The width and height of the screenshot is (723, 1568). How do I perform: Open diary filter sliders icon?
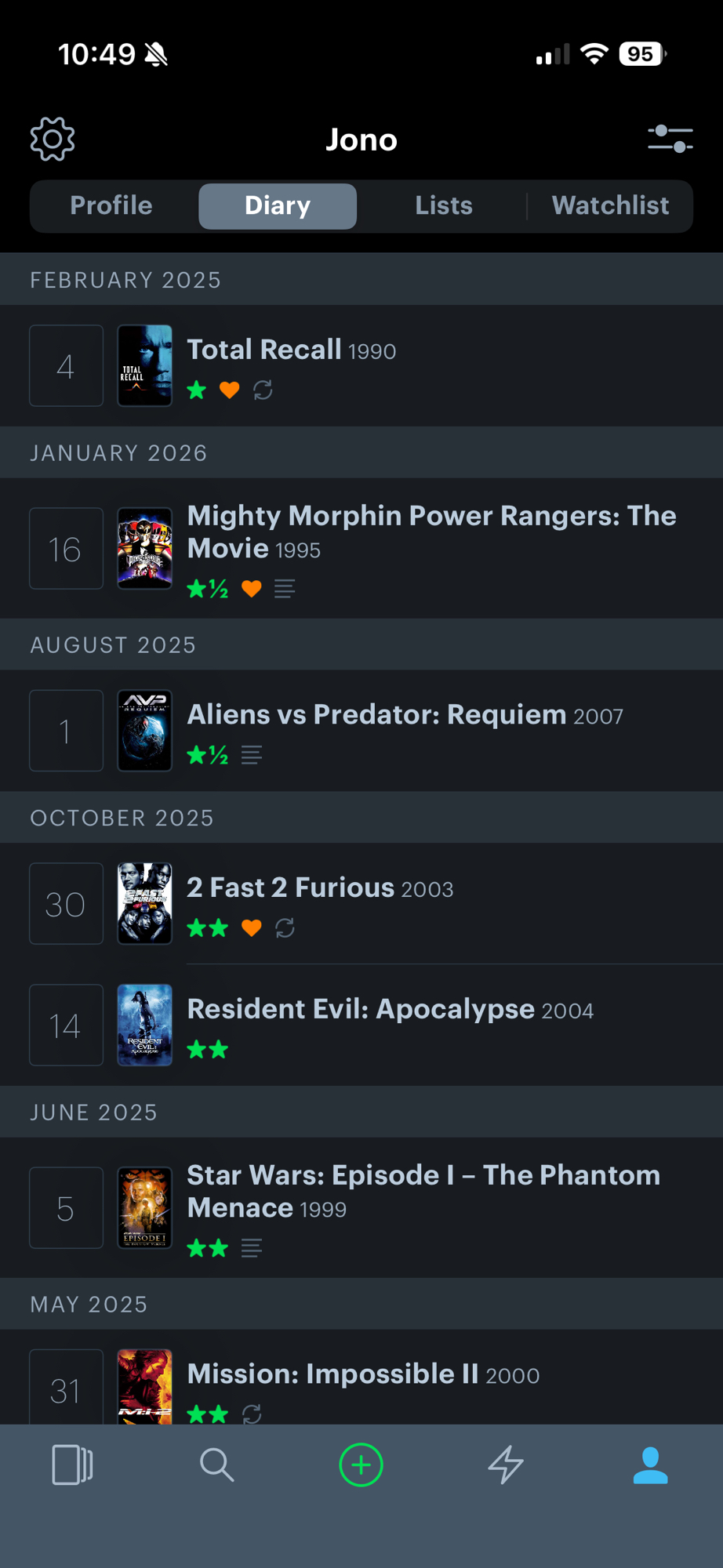[x=670, y=140]
